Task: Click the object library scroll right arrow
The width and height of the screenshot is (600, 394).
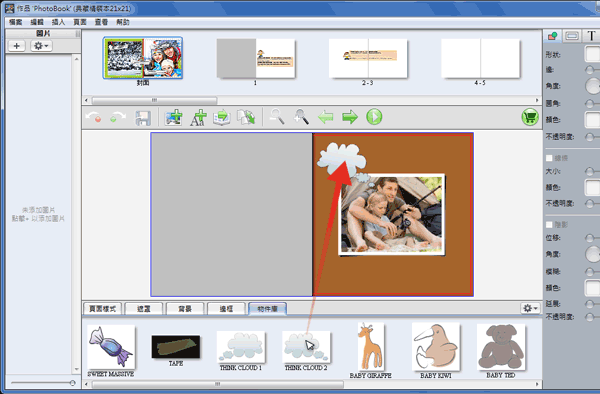Action: pyautogui.click(x=537, y=384)
